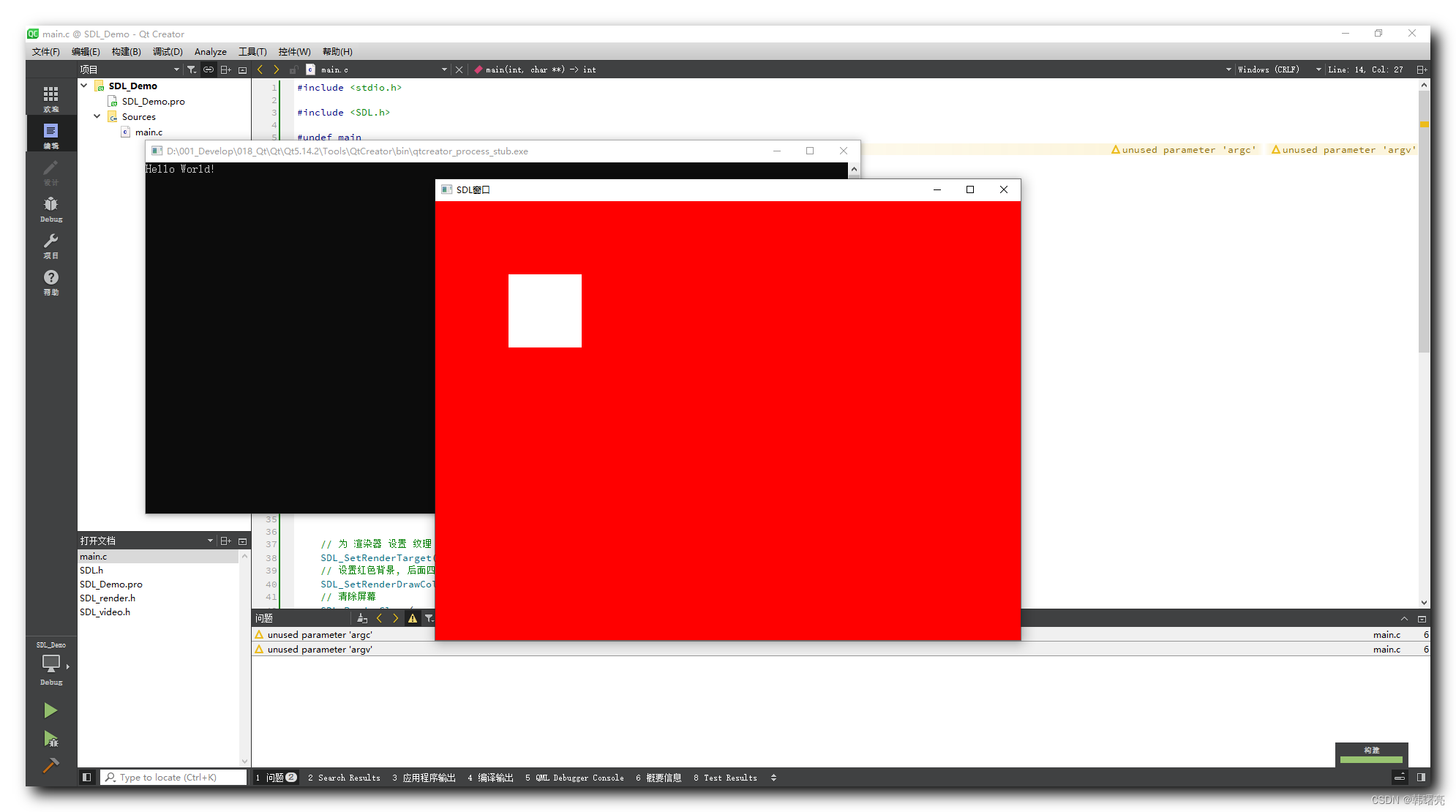Viewport: 1456px width, 812px height.
Task: Open the Analyze menu
Action: (210, 51)
